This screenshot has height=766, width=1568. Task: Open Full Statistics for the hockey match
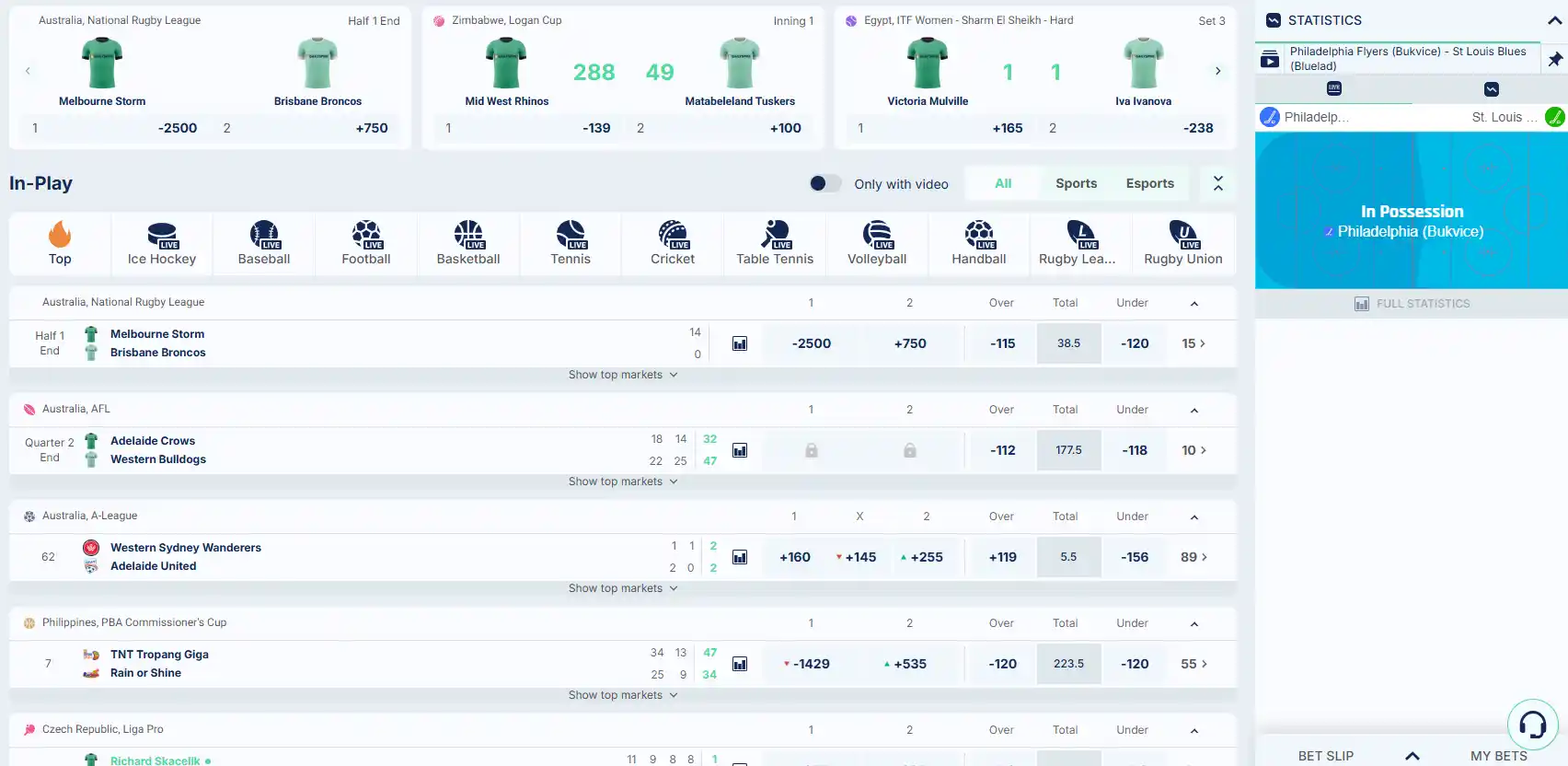(1412, 304)
